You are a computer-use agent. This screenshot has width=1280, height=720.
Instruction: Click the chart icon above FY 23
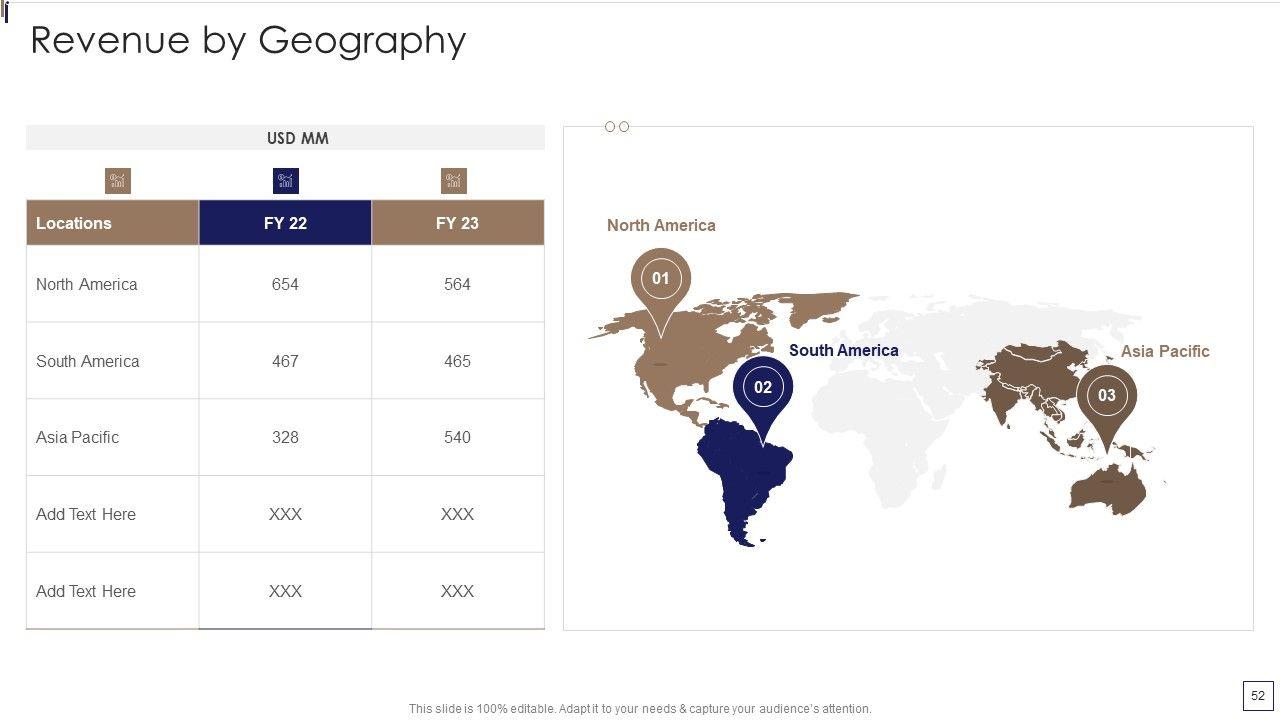pos(454,181)
